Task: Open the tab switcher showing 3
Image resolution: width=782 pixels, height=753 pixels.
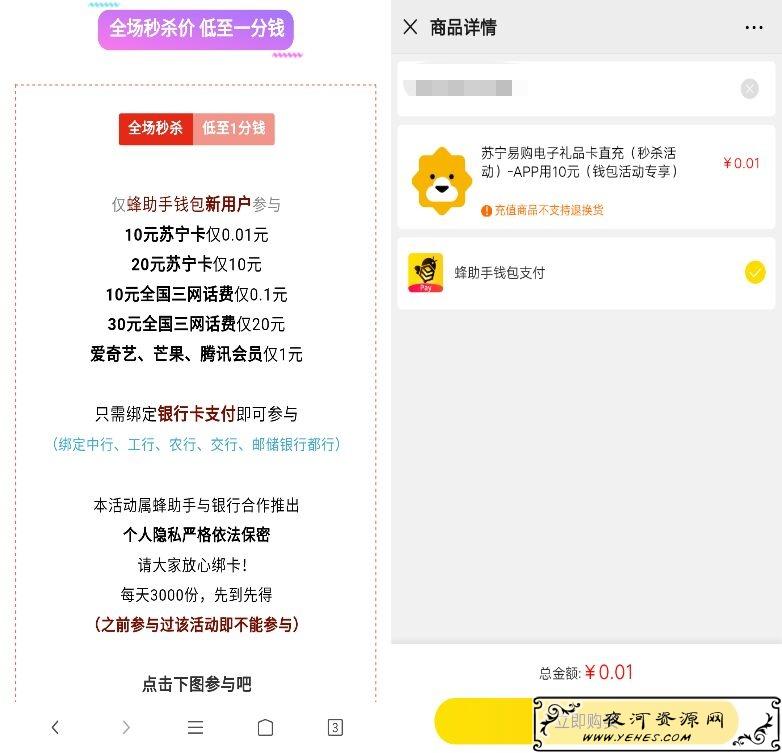Action: pyautogui.click(x=335, y=727)
